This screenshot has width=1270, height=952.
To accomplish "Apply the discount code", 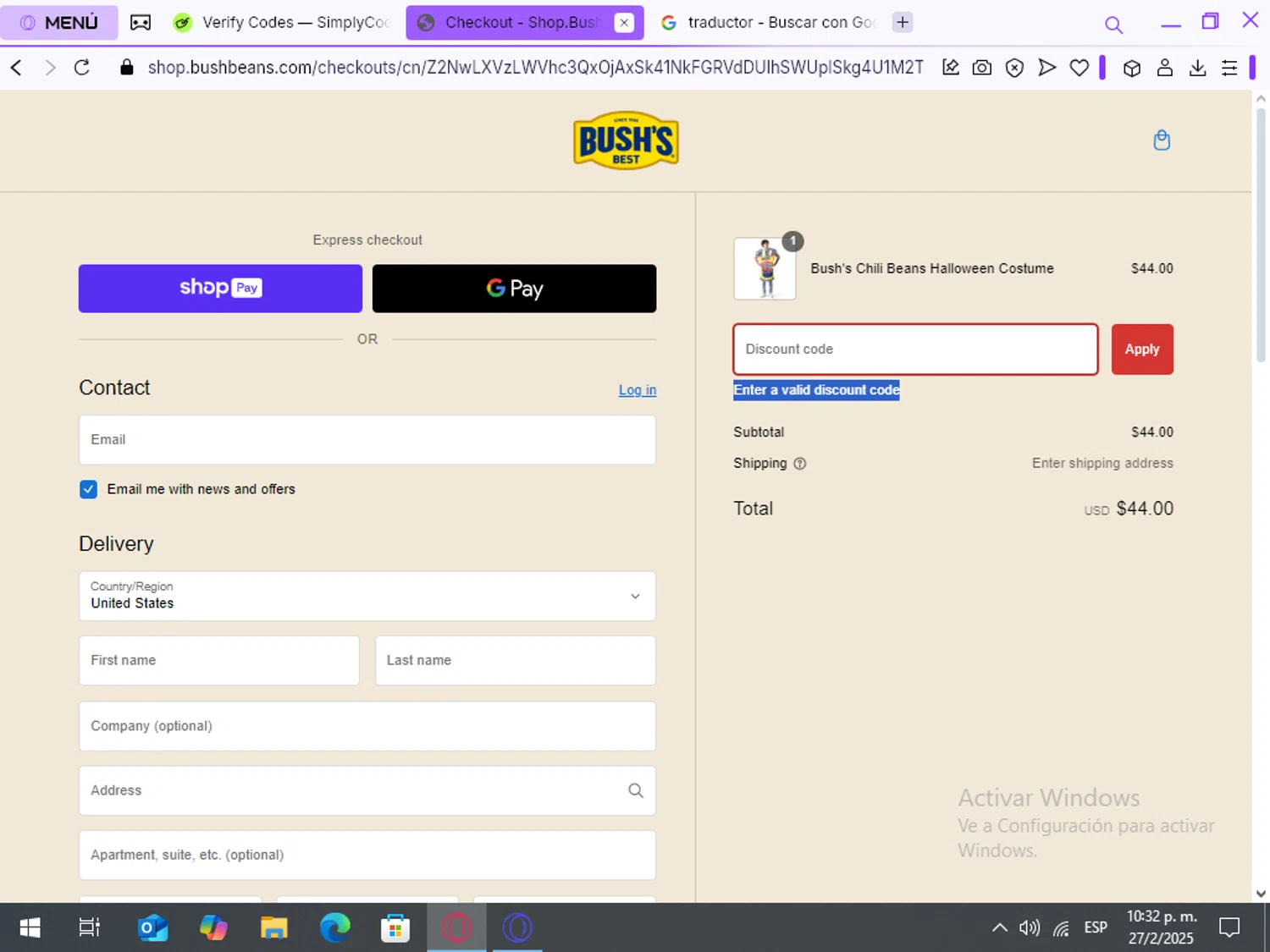I will 1142,349.
